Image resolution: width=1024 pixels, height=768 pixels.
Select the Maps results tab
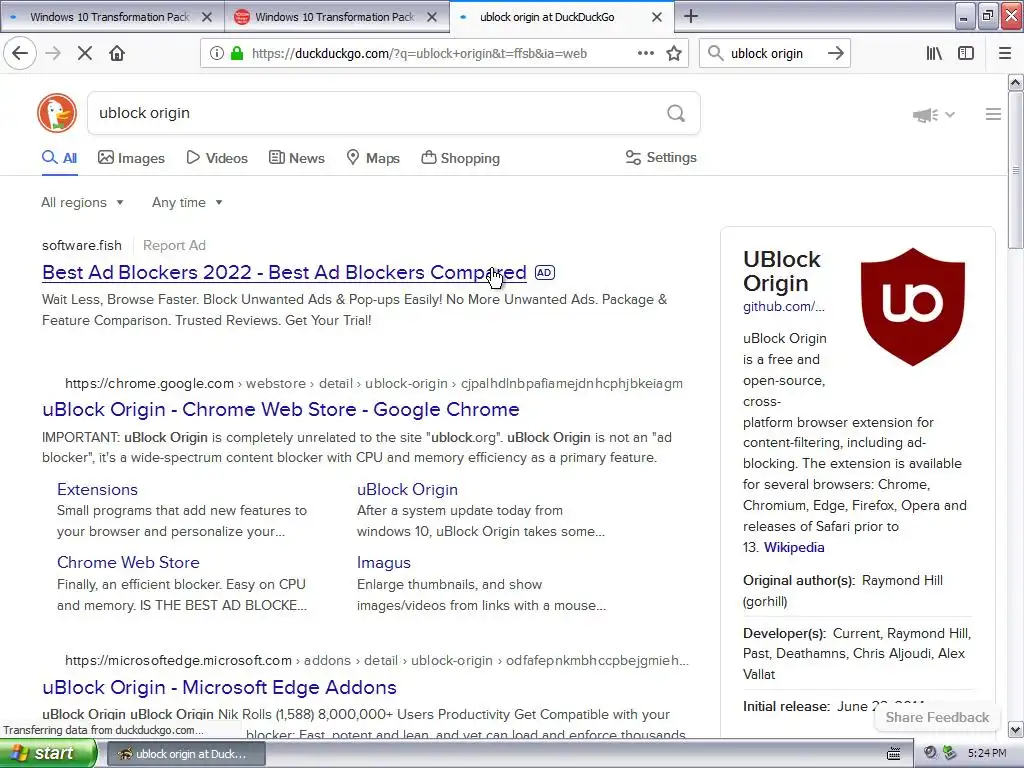373,158
